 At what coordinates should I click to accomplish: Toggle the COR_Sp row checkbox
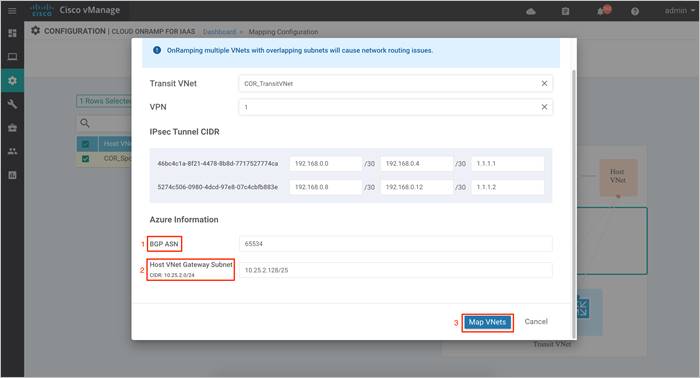tap(85, 158)
